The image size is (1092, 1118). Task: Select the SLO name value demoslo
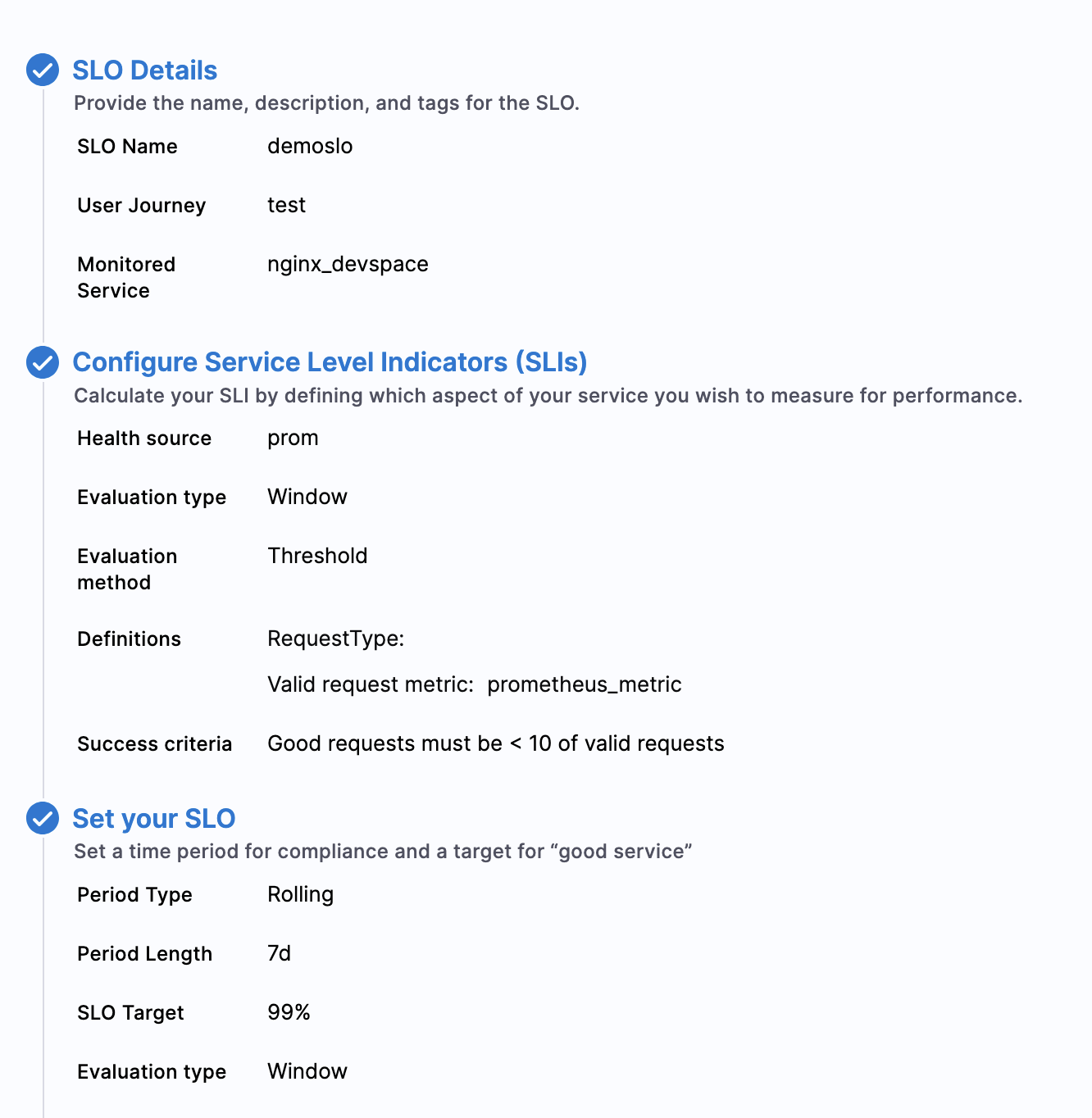point(310,146)
